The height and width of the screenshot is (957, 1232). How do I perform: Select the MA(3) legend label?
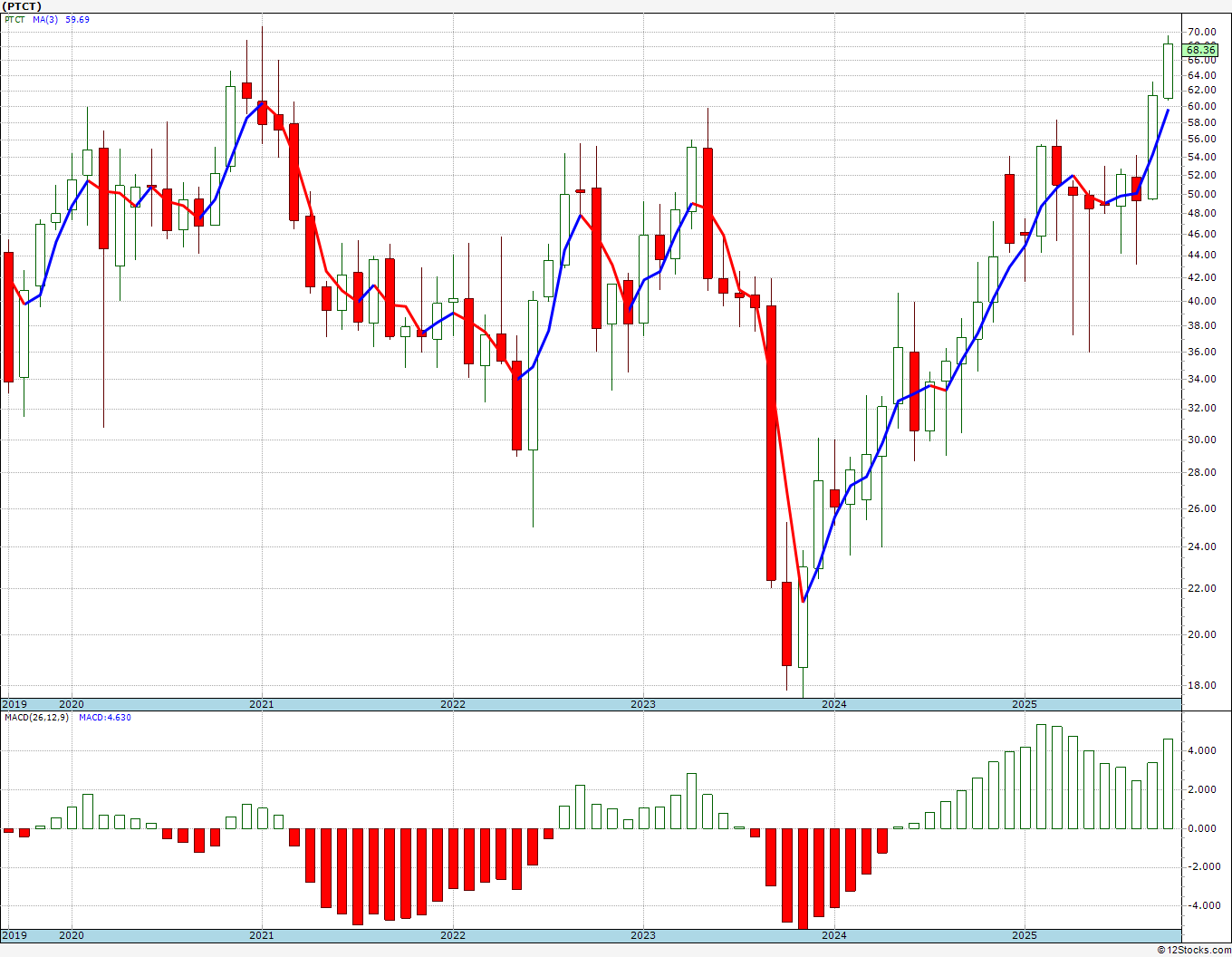click(x=46, y=19)
